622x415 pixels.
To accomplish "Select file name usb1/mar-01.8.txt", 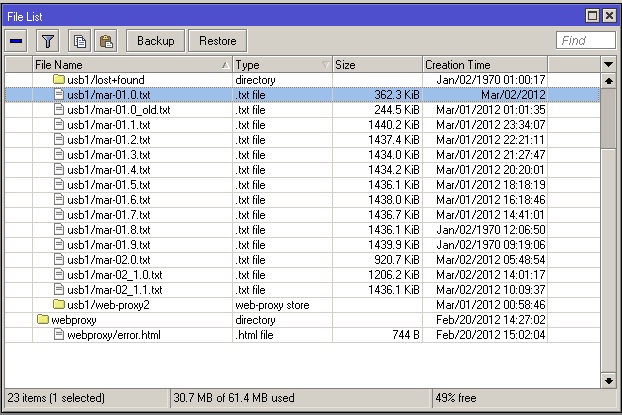I will pos(109,230).
